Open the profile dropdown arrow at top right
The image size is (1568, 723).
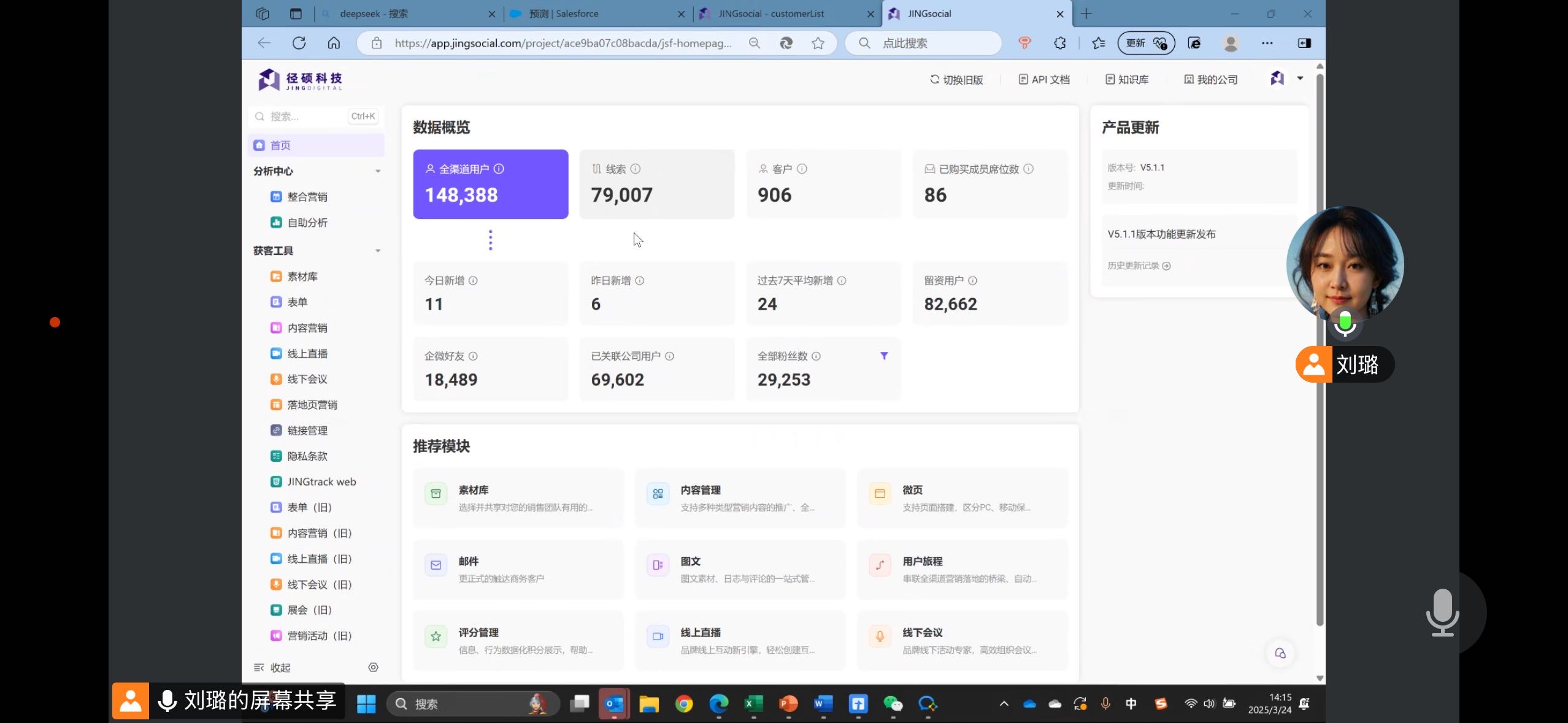point(1300,78)
